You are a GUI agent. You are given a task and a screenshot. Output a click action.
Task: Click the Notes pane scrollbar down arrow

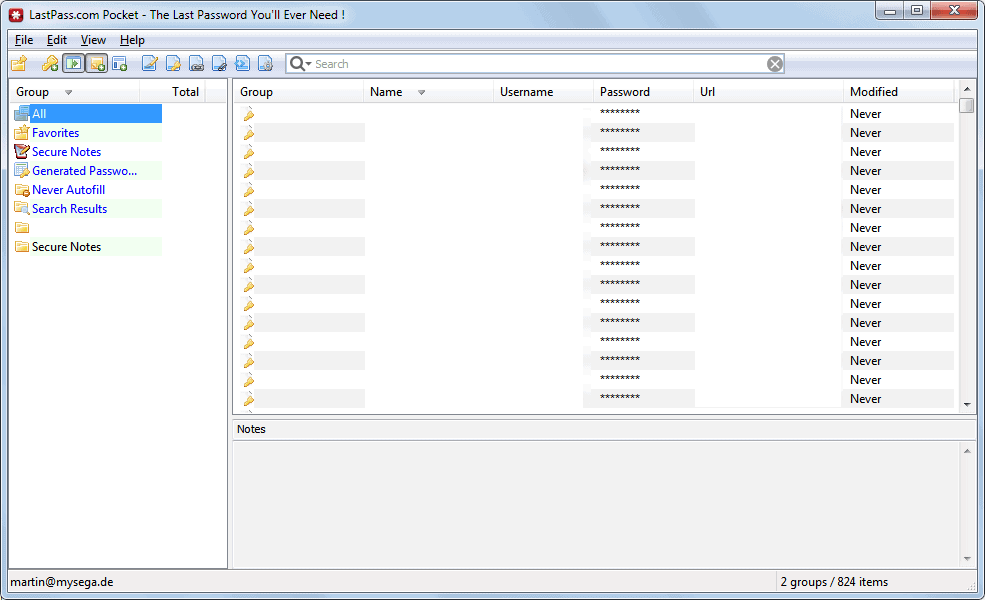(x=967, y=559)
